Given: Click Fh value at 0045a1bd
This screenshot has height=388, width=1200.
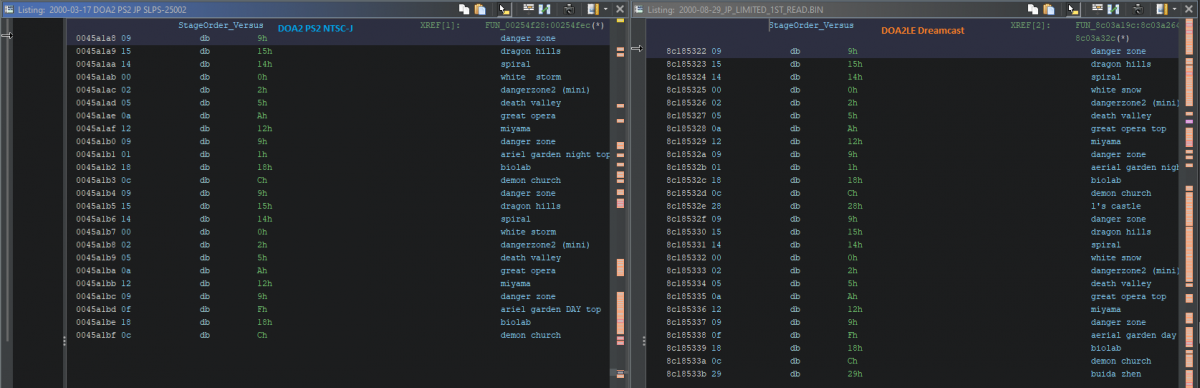Looking at the screenshot, I should coord(261,309).
